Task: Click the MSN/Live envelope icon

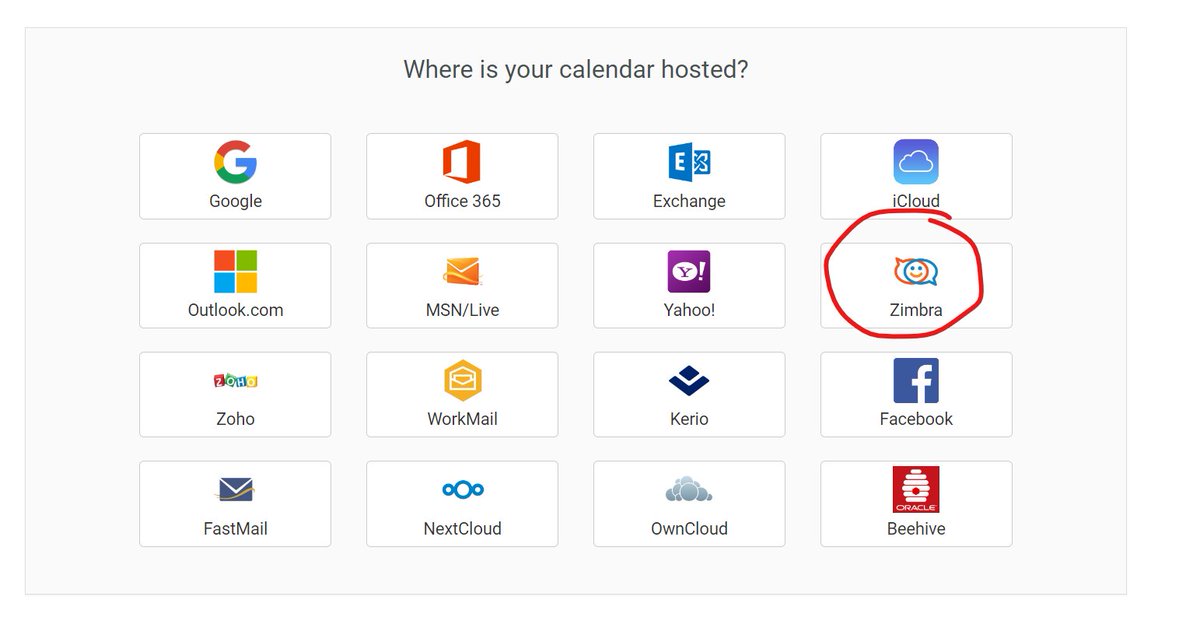Action: pyautogui.click(x=462, y=271)
